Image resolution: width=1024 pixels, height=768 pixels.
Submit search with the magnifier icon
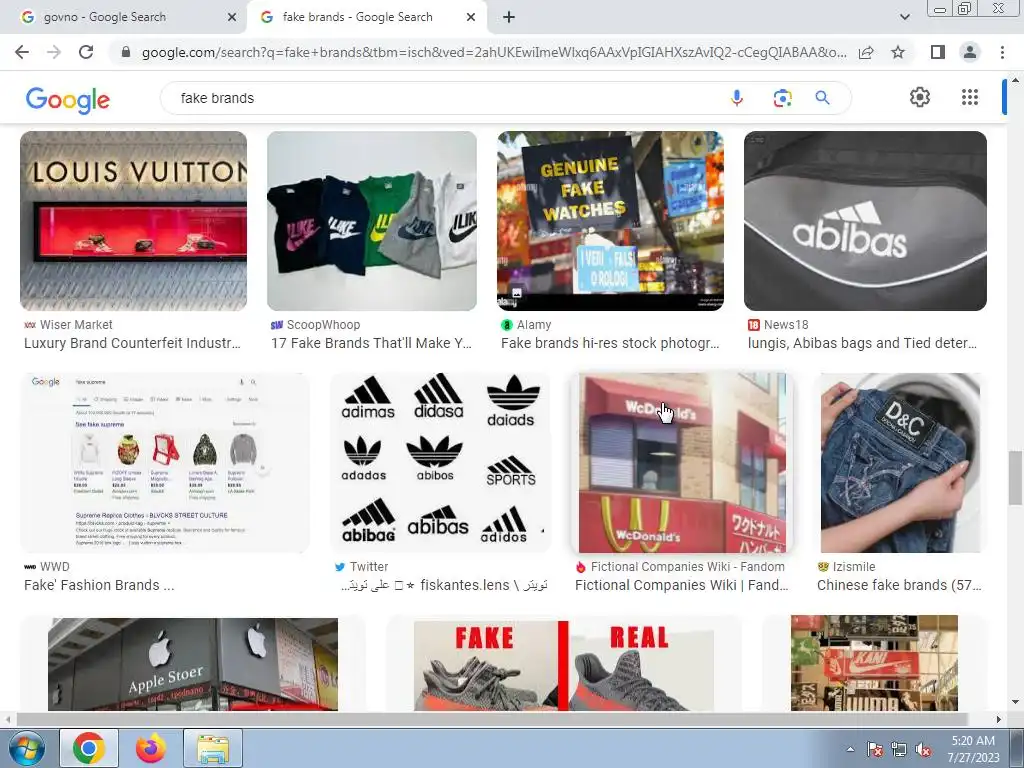(822, 98)
